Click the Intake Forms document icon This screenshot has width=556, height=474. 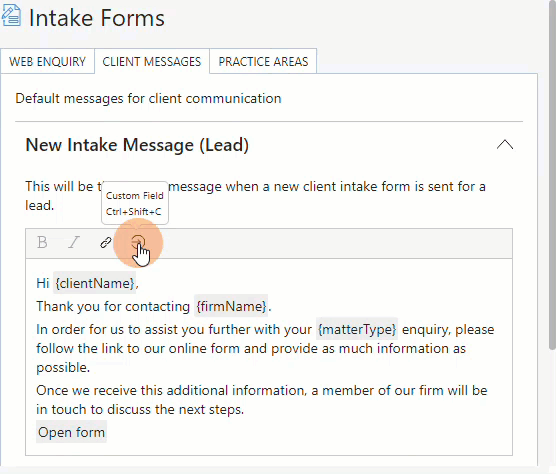click(x=11, y=16)
